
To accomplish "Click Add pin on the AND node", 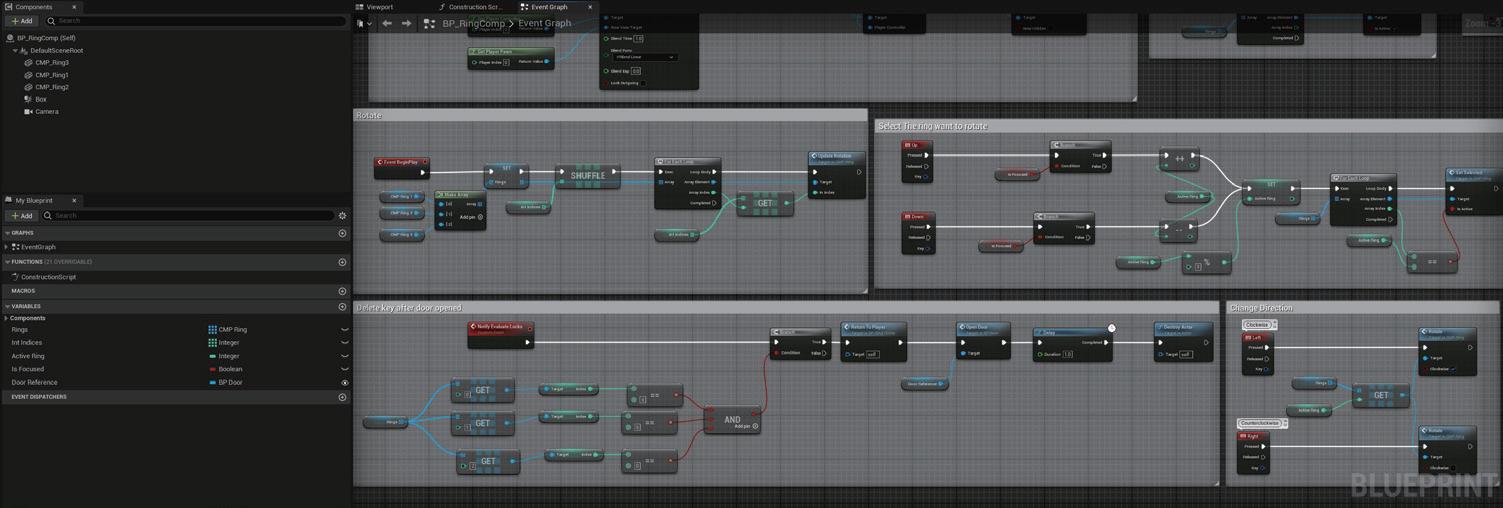I will click(x=745, y=426).
